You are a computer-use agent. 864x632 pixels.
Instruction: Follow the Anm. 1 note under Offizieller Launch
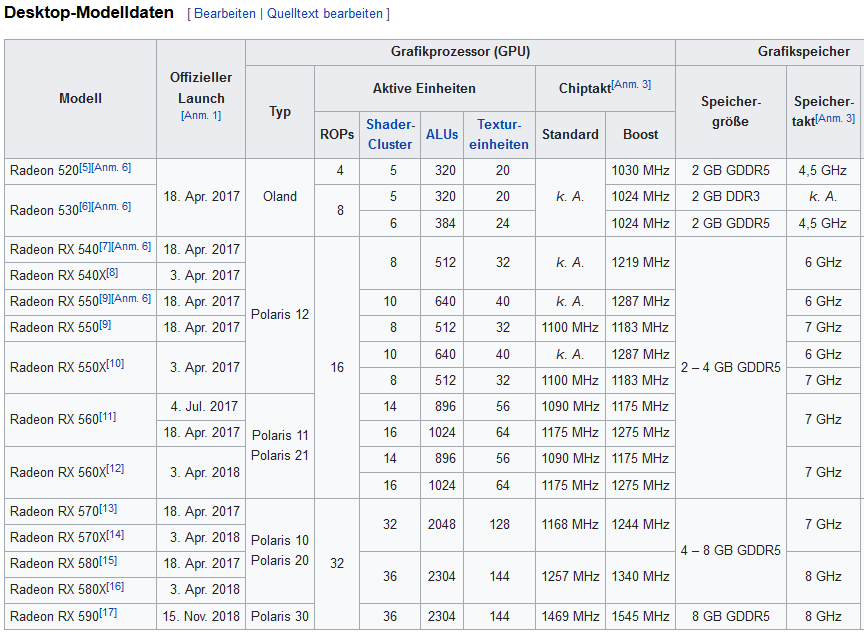click(x=201, y=116)
